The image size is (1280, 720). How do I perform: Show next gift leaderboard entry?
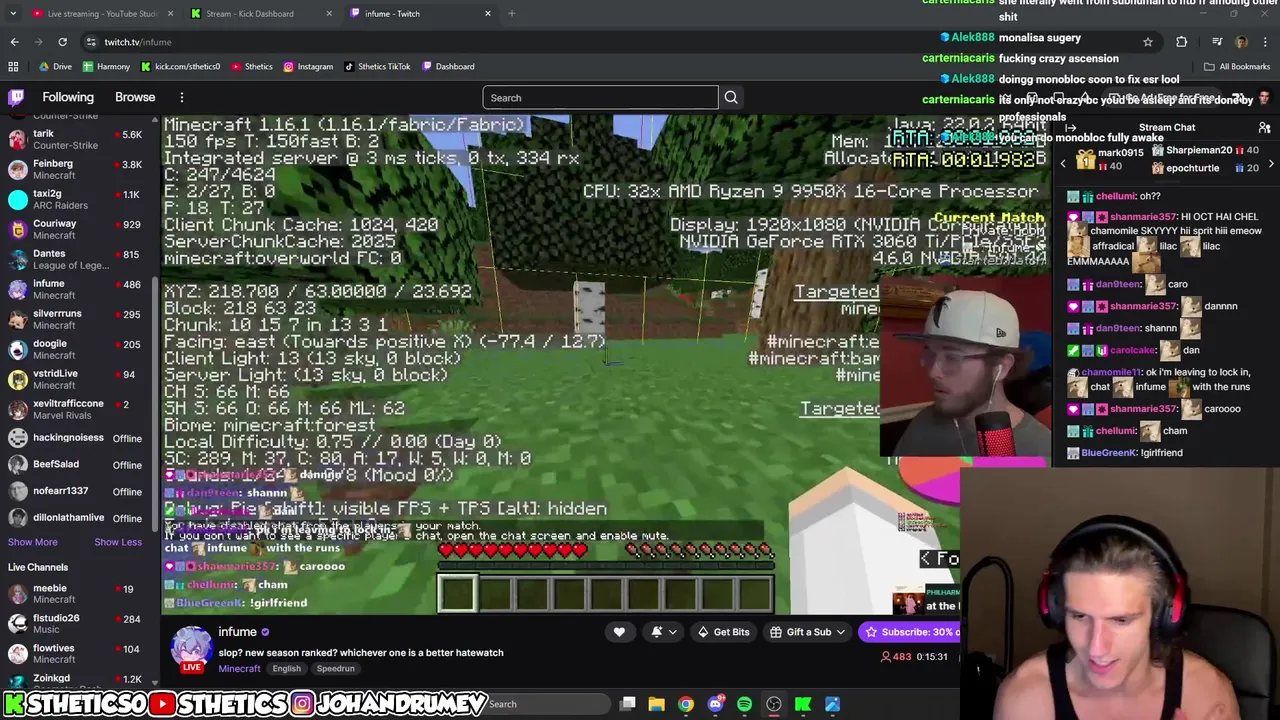1271,162
